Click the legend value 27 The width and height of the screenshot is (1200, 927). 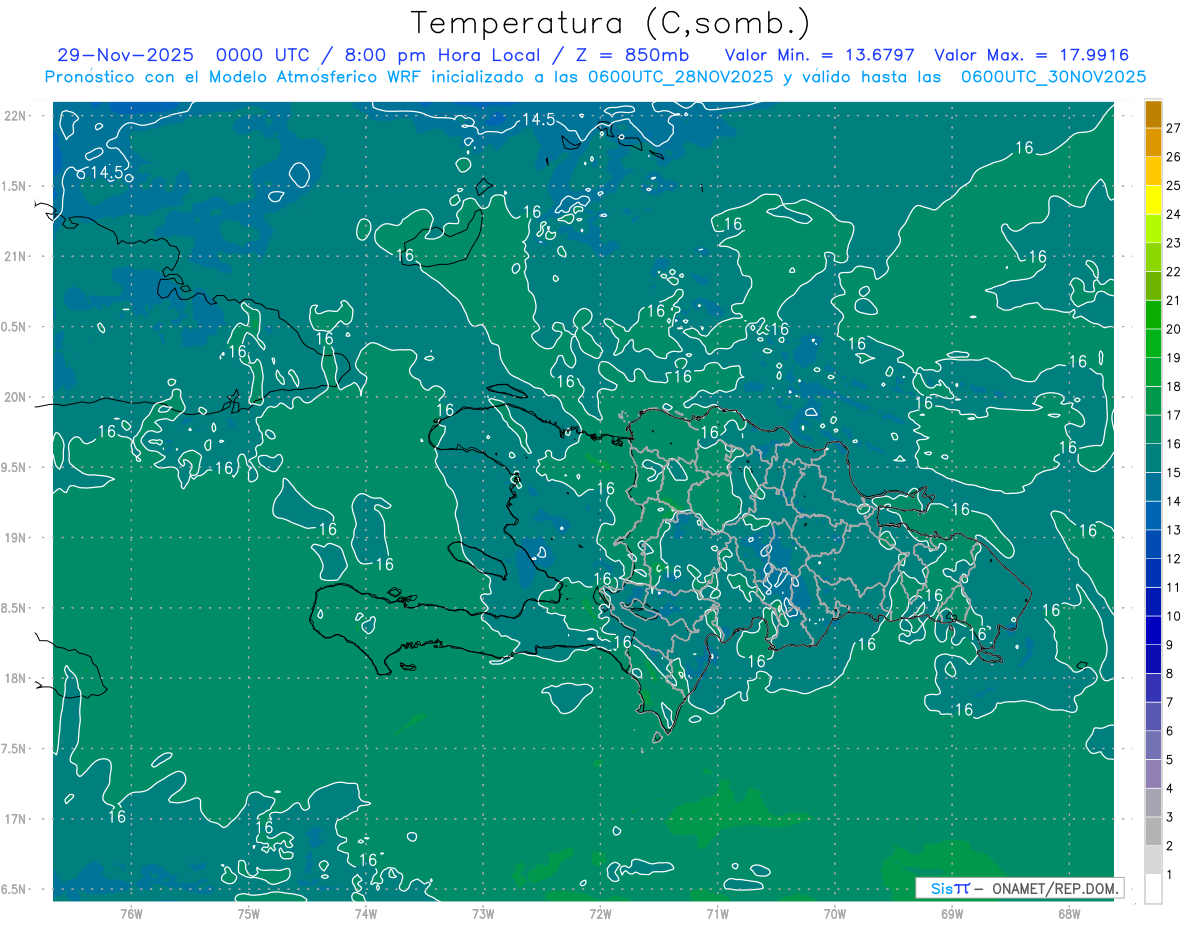pyautogui.click(x=1174, y=128)
